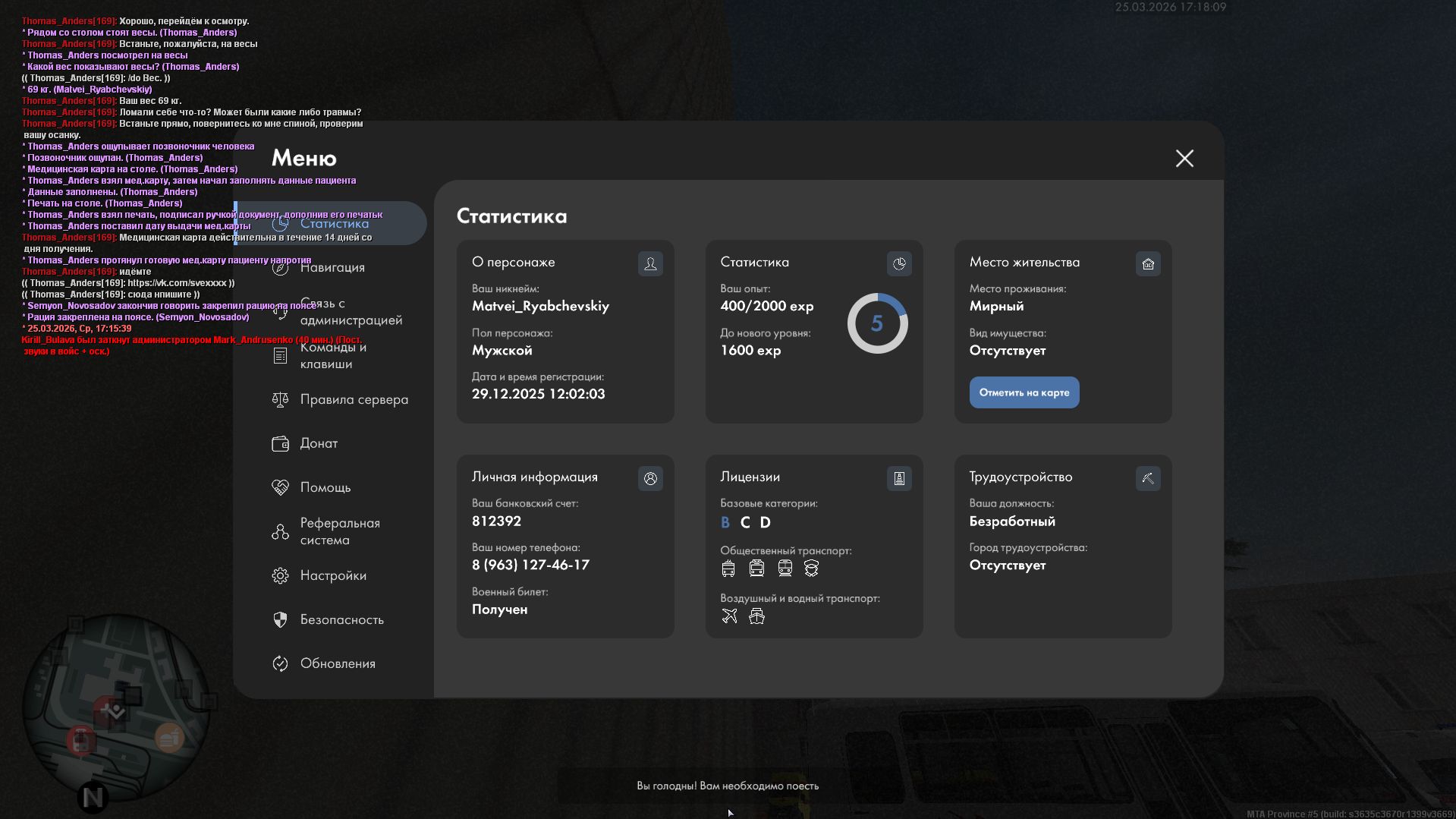1456x819 pixels.
Task: Open Настройки from the sidebar
Action: [333, 575]
